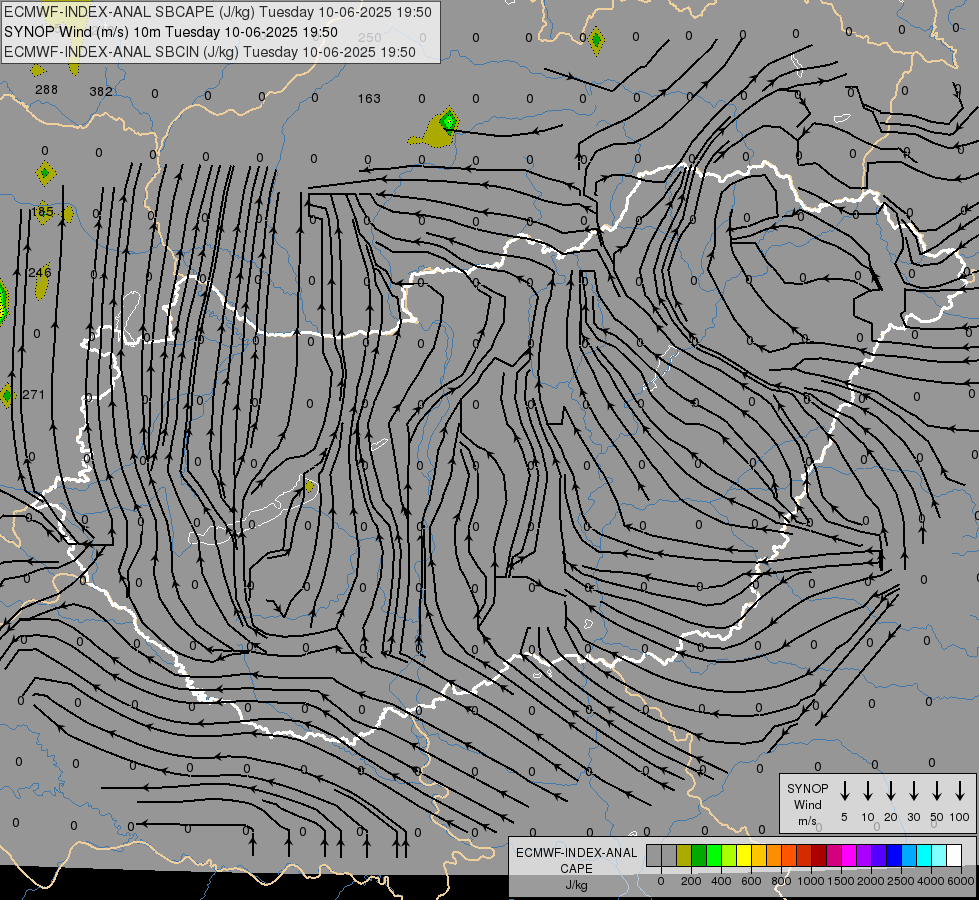Pick the pure yellow CAPE legend swatch

click(744, 855)
